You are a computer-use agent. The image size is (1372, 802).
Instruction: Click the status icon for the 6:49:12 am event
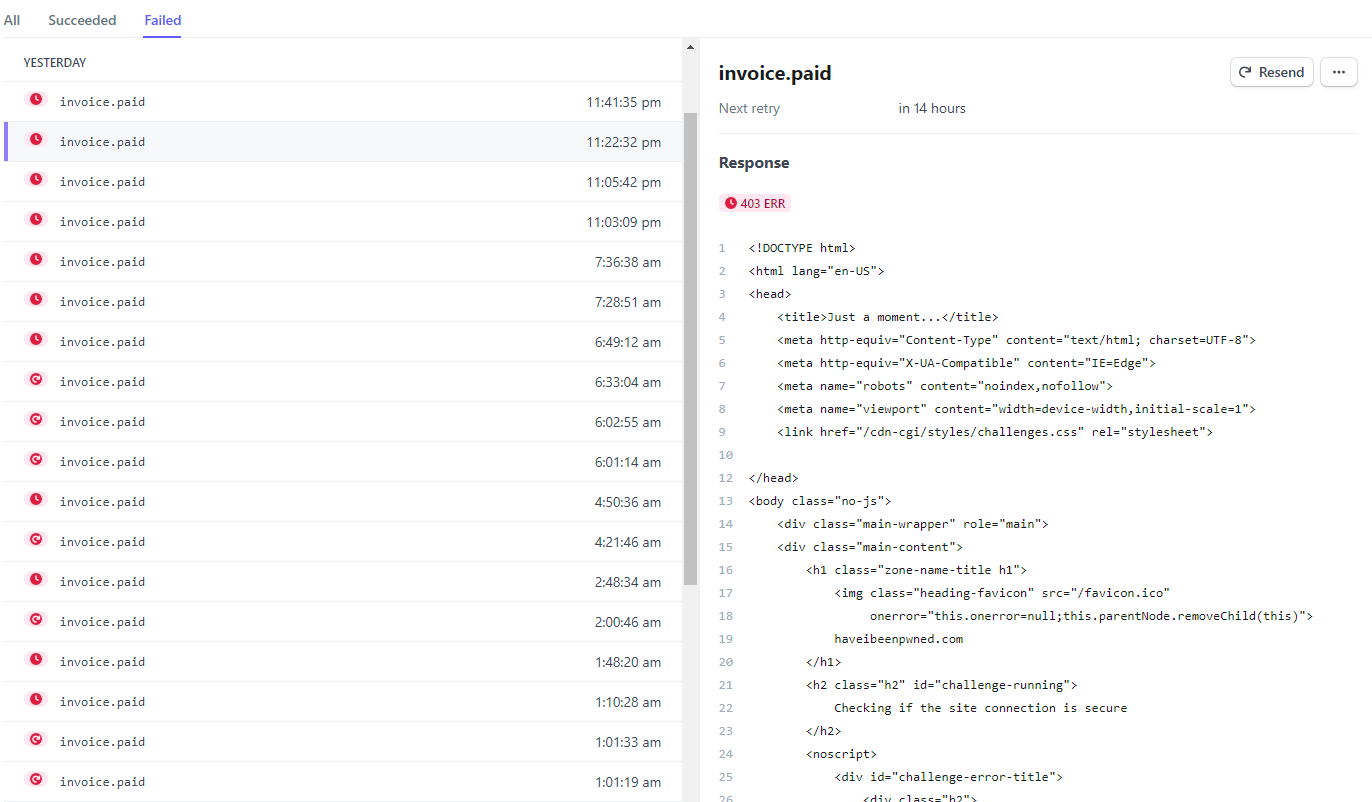click(x=36, y=340)
